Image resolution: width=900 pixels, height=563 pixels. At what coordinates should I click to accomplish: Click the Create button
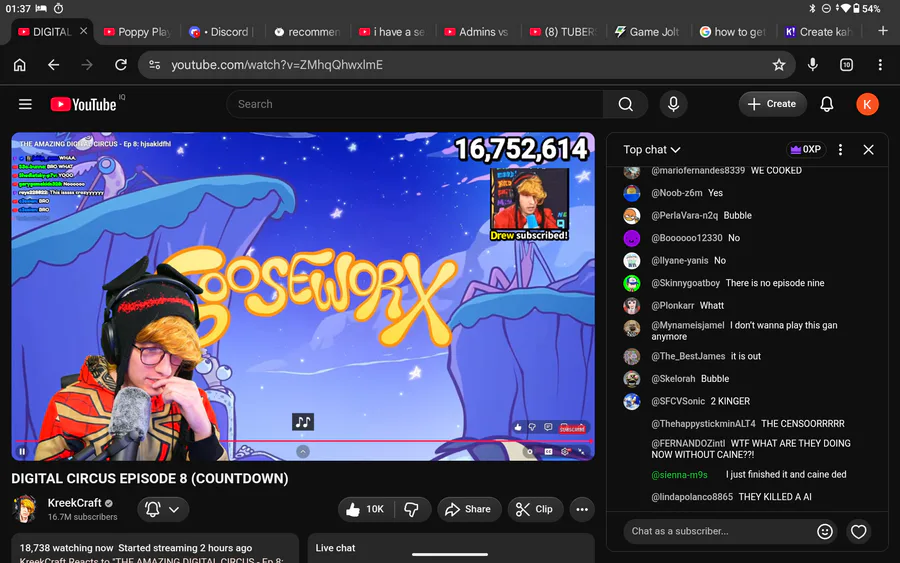772,104
